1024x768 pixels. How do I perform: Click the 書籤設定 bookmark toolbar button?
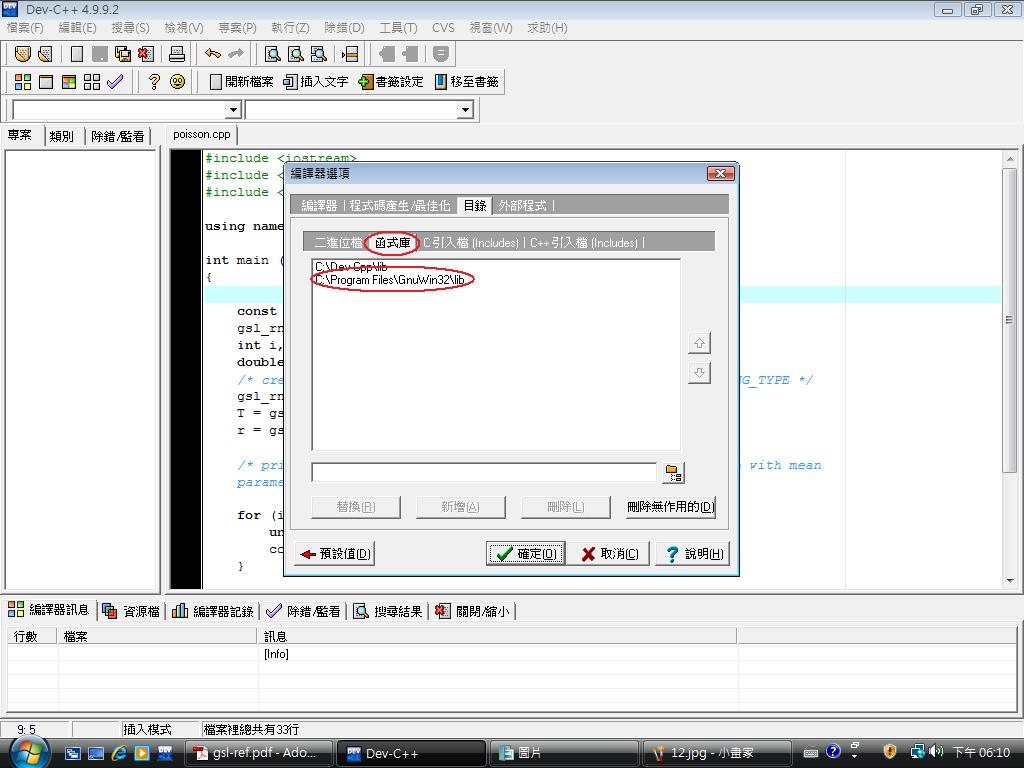(391, 82)
